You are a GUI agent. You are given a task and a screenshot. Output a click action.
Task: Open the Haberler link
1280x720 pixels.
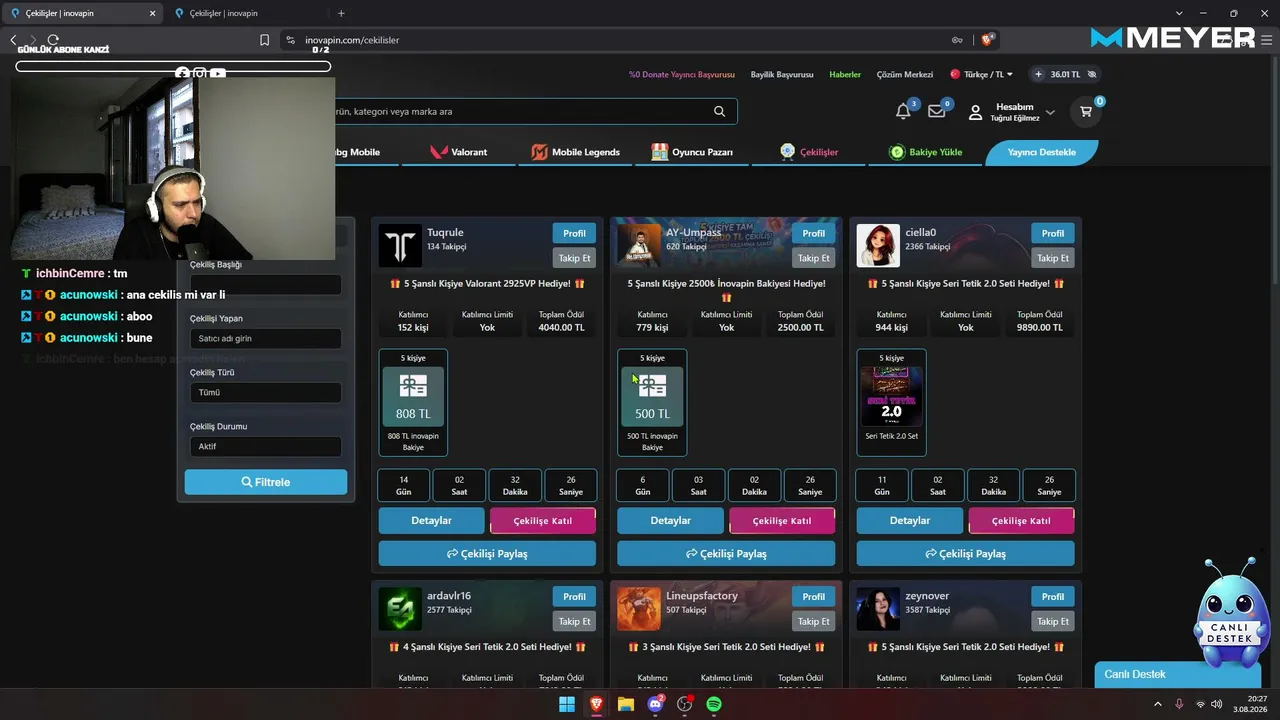(845, 74)
